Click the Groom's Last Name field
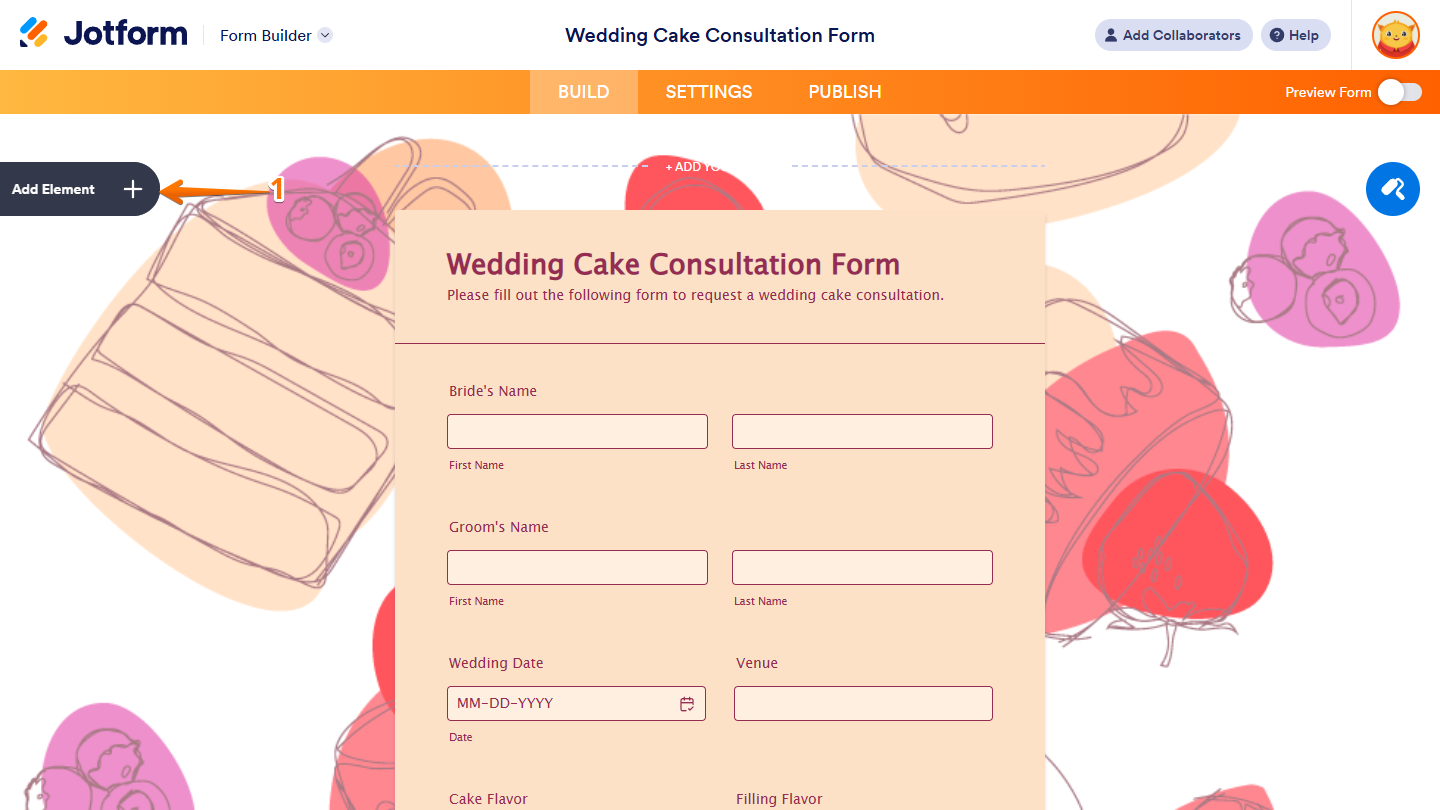Viewport: 1440px width, 810px height. [862, 567]
